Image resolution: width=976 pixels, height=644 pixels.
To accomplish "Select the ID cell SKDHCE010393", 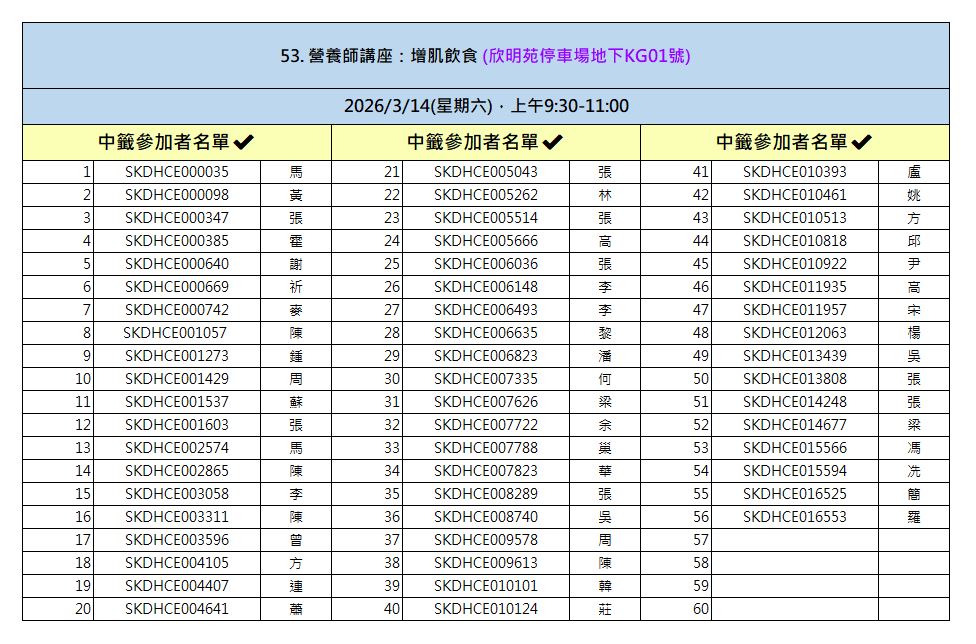I will (794, 172).
